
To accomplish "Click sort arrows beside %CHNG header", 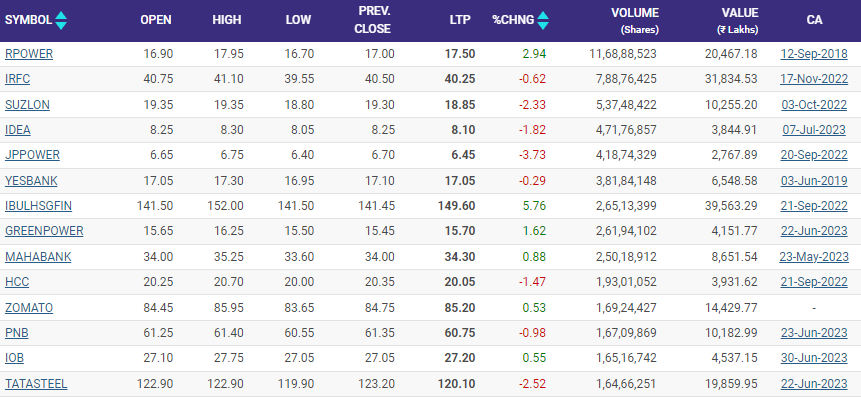I will pyautogui.click(x=543, y=20).
